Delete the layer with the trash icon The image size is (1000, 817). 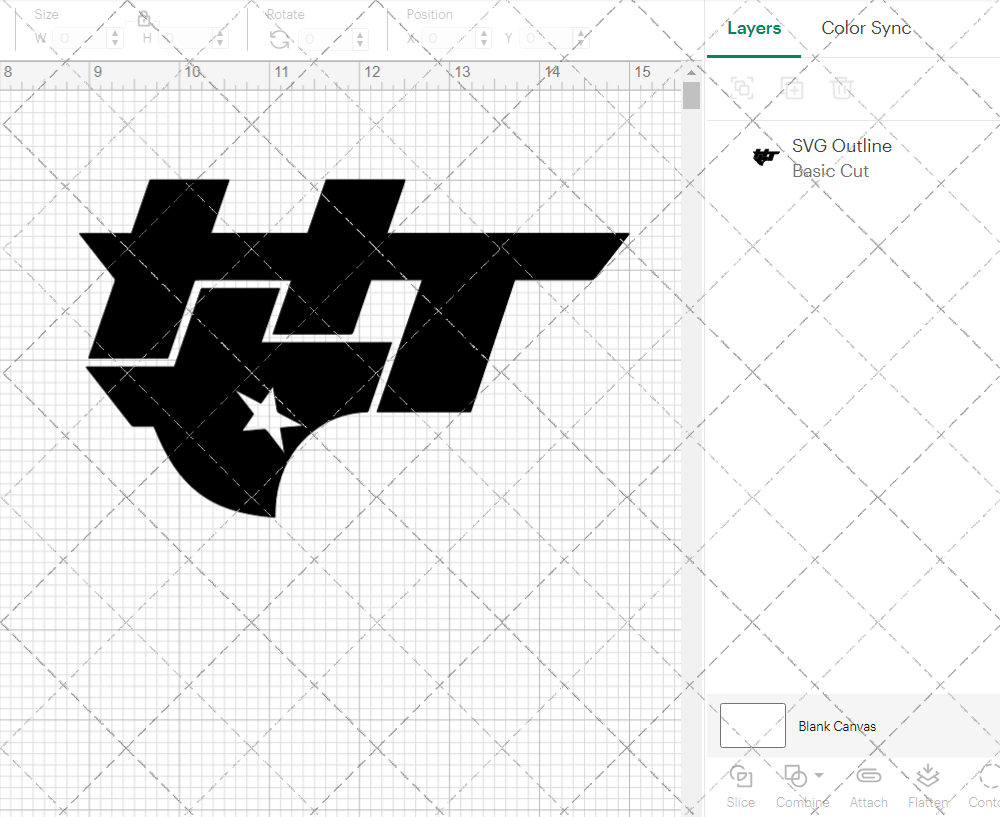[843, 88]
